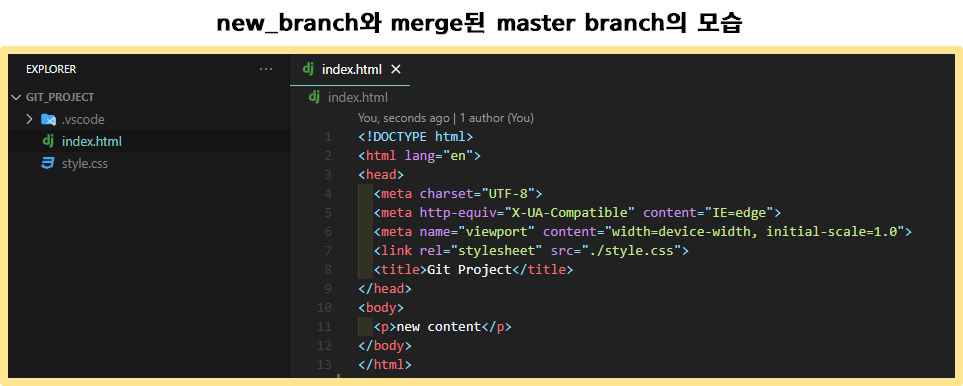Screen dimensions: 963x386
Task: Click line number 7 in the gutter
Action: [328, 250]
